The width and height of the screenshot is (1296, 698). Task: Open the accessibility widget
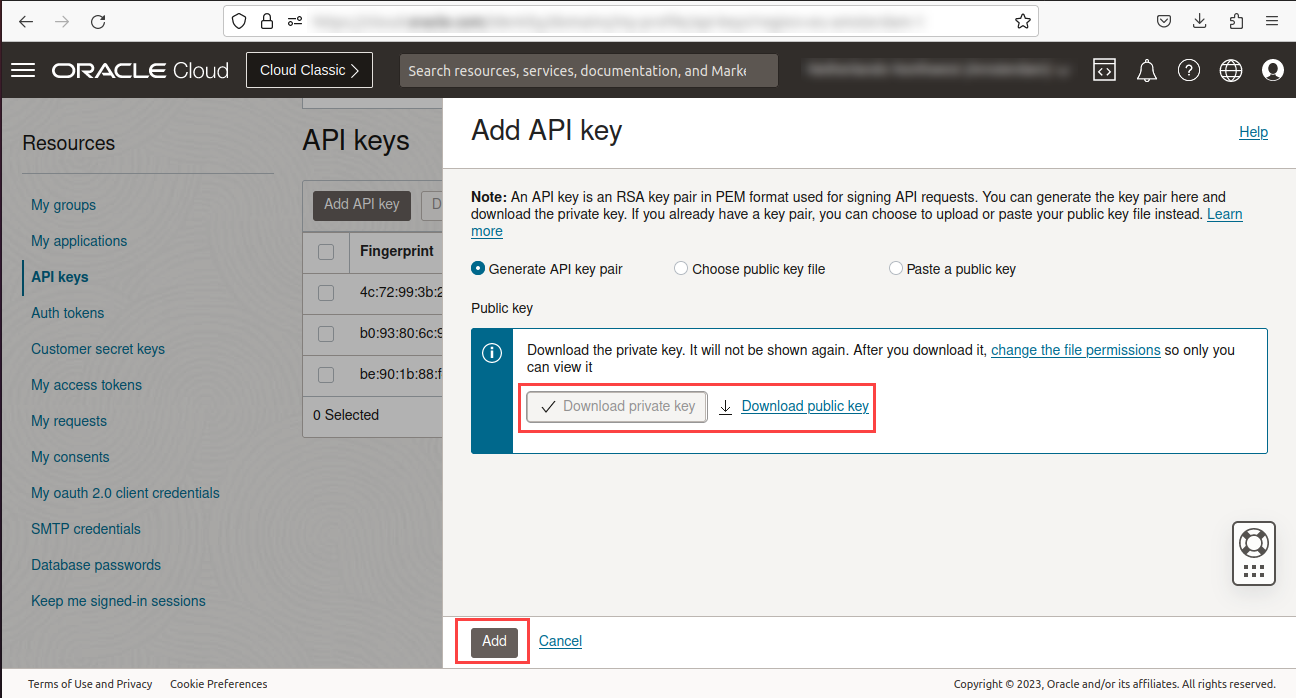(1253, 553)
